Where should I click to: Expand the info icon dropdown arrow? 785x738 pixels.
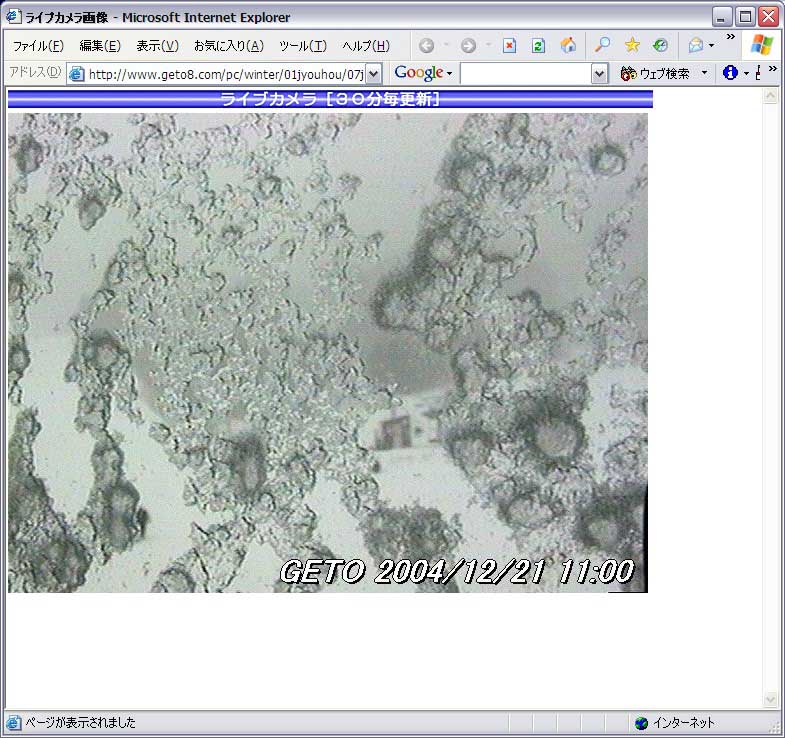746,74
